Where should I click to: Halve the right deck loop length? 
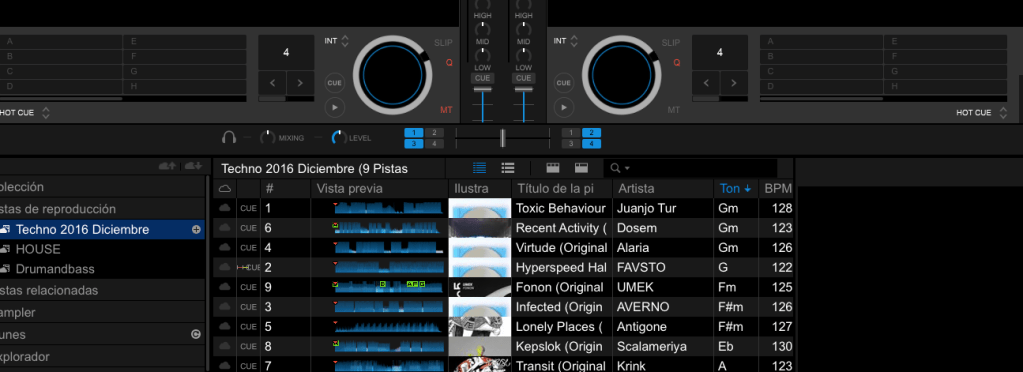click(x=706, y=83)
